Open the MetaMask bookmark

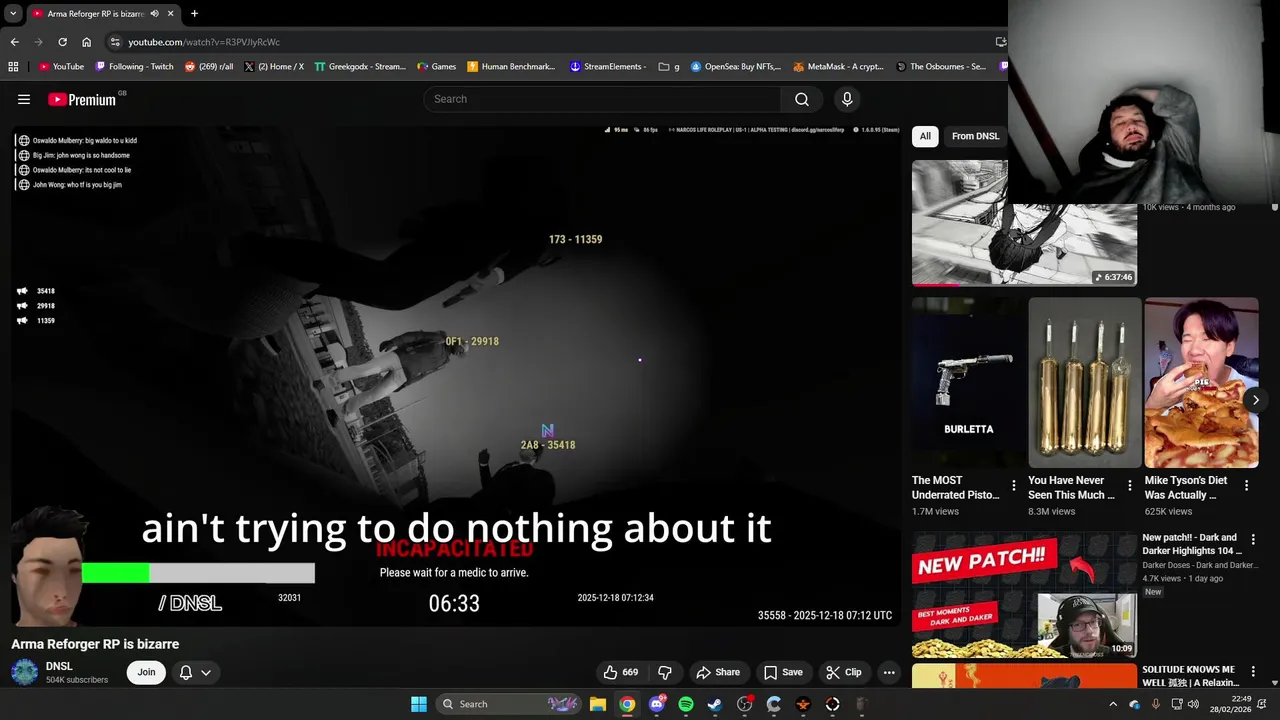838,67
